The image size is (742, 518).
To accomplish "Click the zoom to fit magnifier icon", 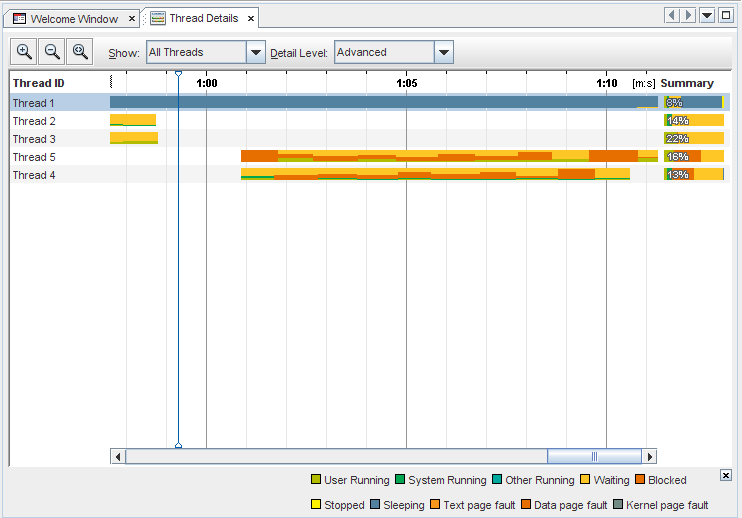I will click(80, 52).
